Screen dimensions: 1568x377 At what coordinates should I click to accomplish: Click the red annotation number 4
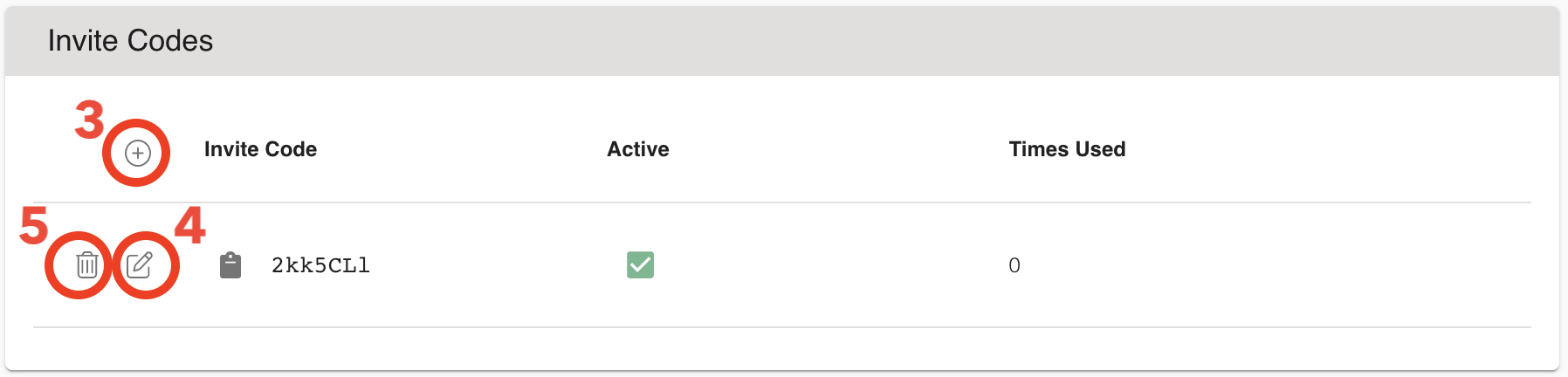coord(189,225)
